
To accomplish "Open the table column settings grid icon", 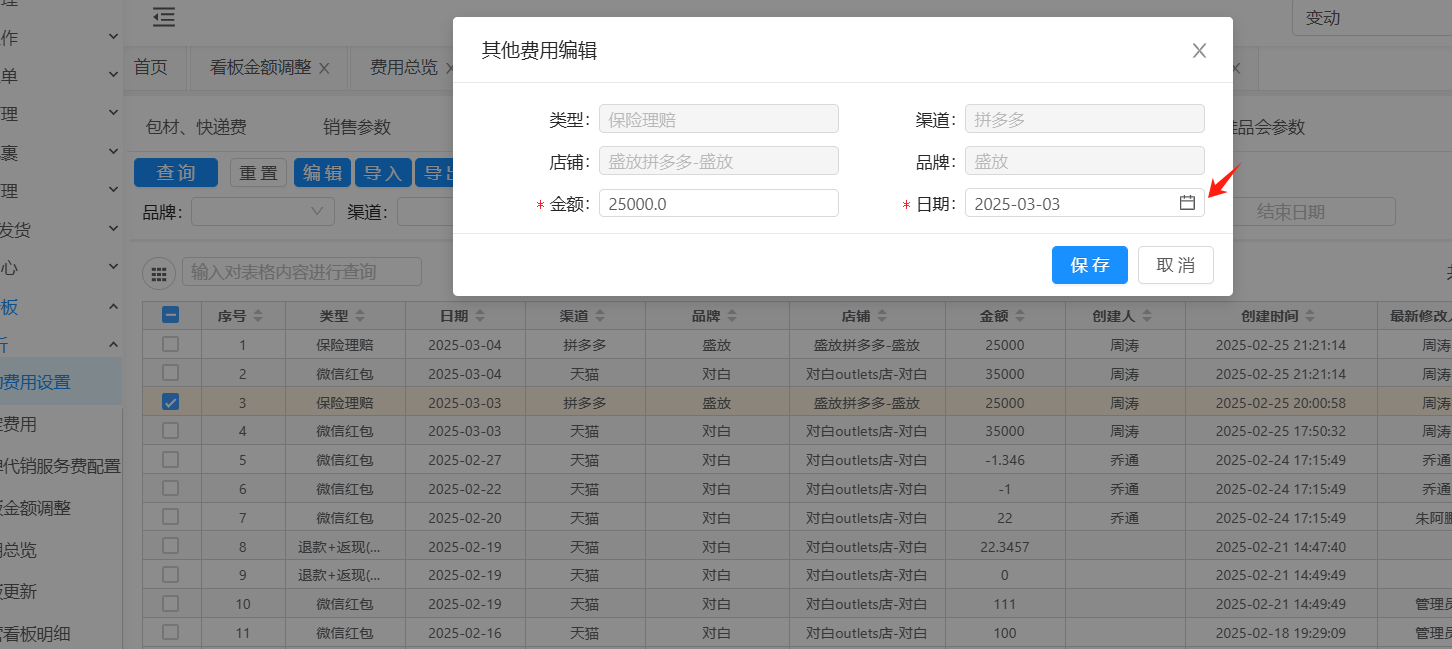I will click(x=158, y=273).
